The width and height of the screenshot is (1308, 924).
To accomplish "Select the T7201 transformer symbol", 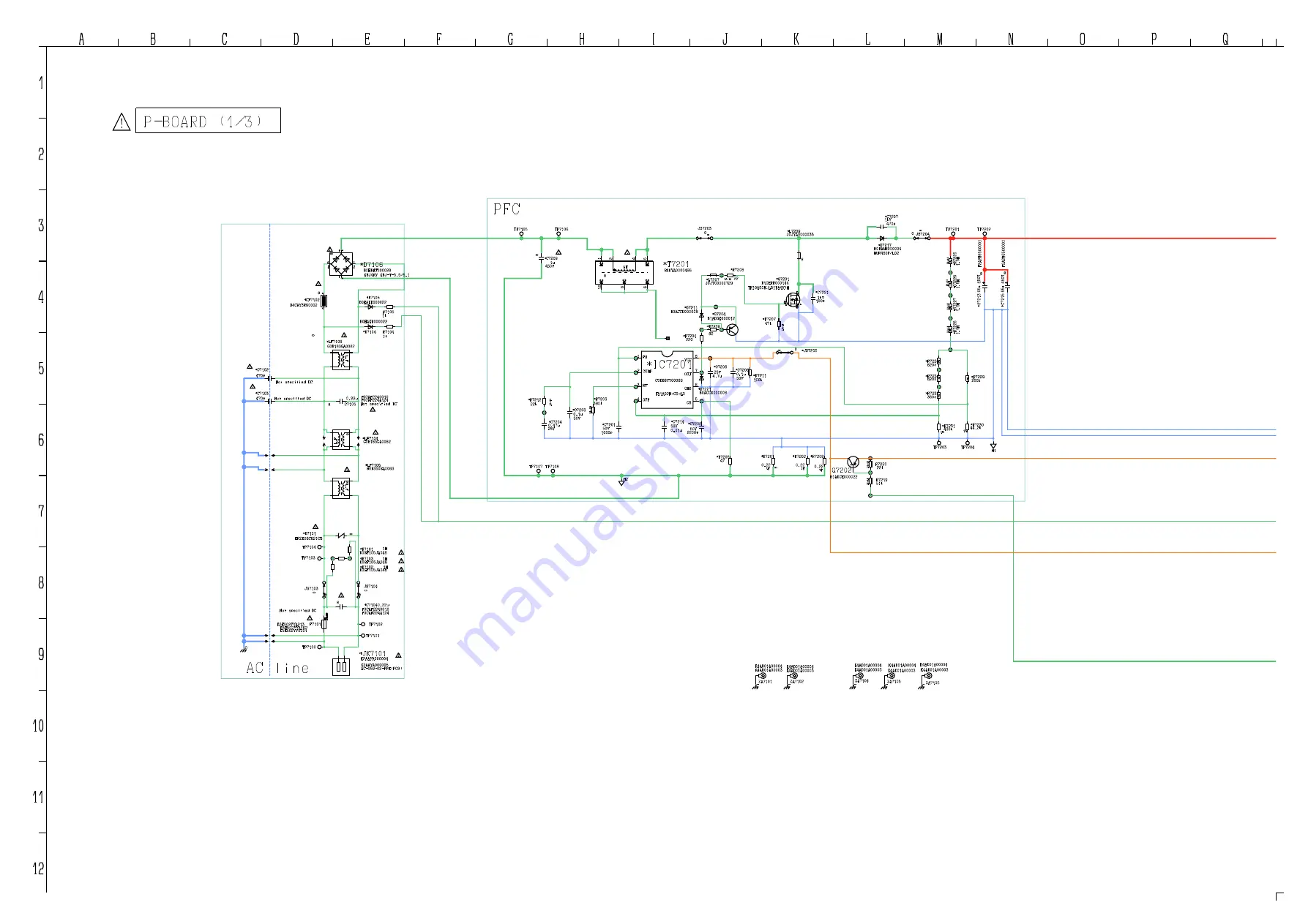I will click(624, 273).
